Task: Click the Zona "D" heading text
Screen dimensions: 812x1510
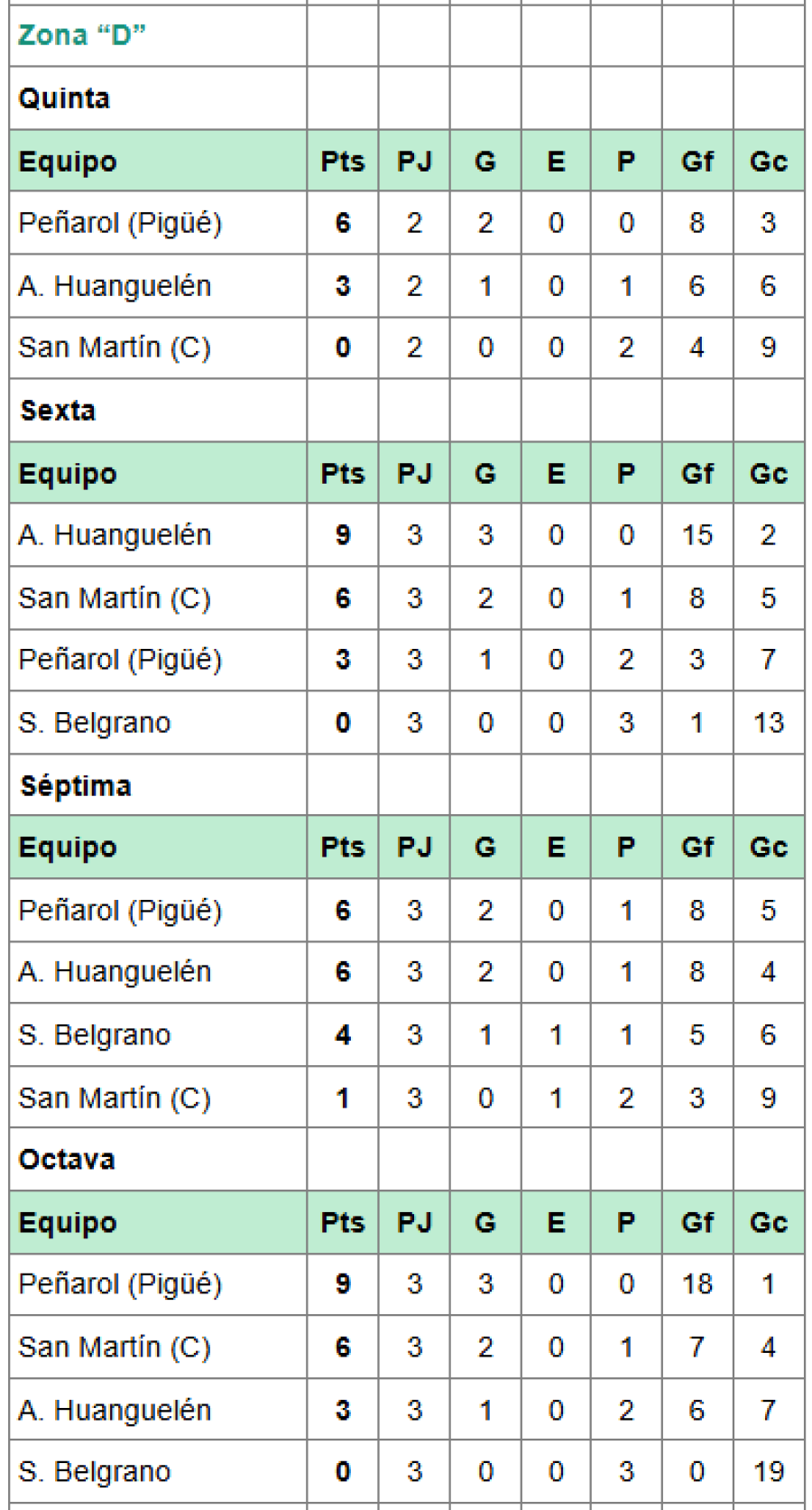Action: [x=81, y=35]
